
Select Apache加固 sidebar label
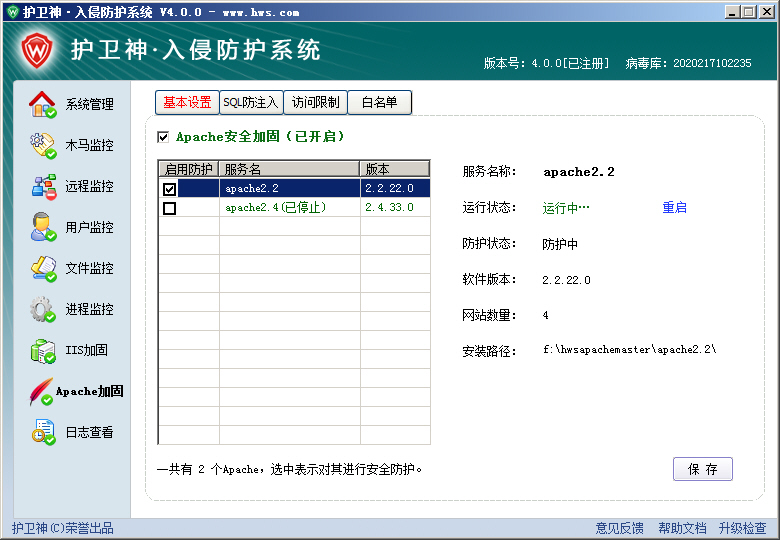(x=90, y=391)
